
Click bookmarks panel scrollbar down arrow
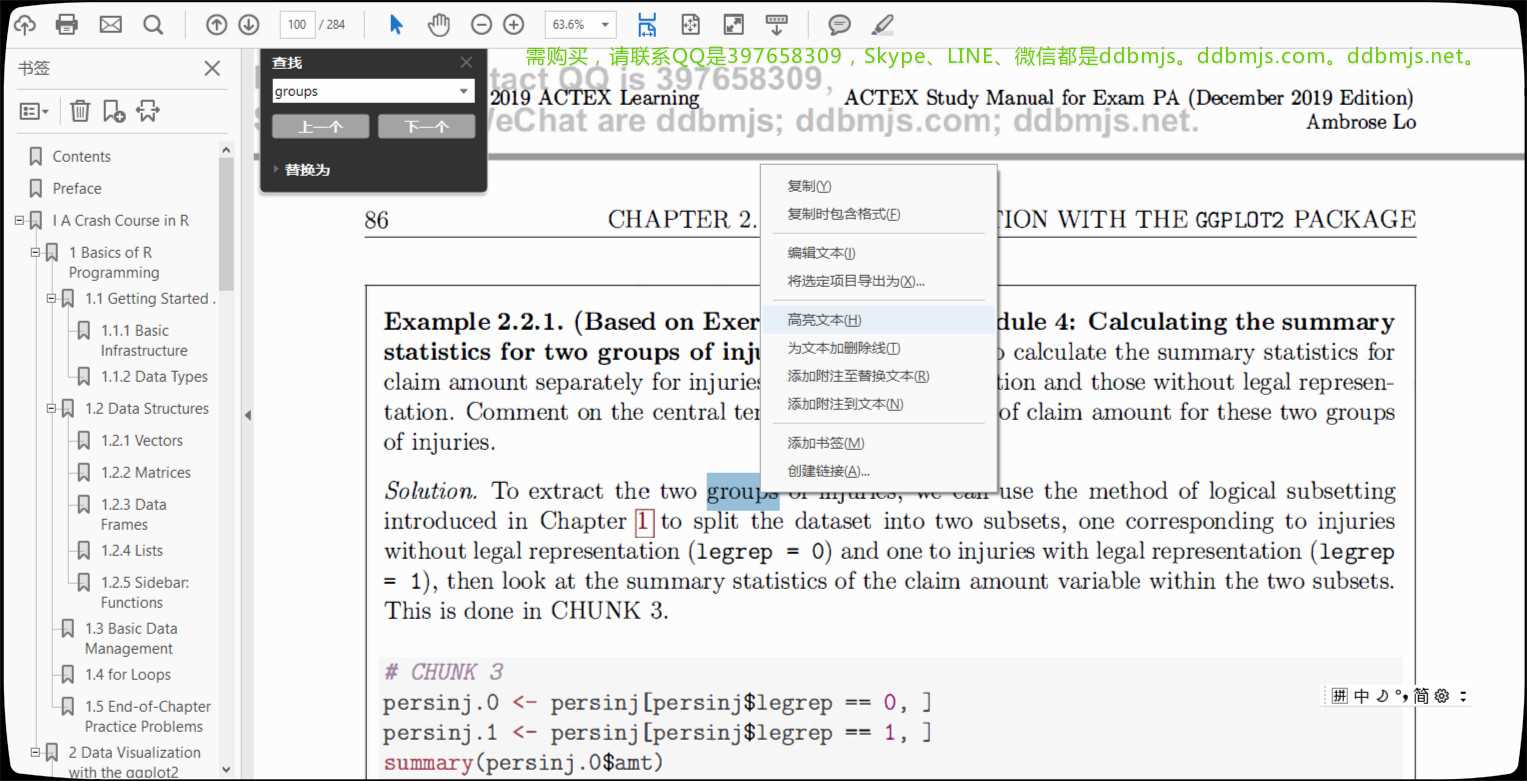coord(225,770)
